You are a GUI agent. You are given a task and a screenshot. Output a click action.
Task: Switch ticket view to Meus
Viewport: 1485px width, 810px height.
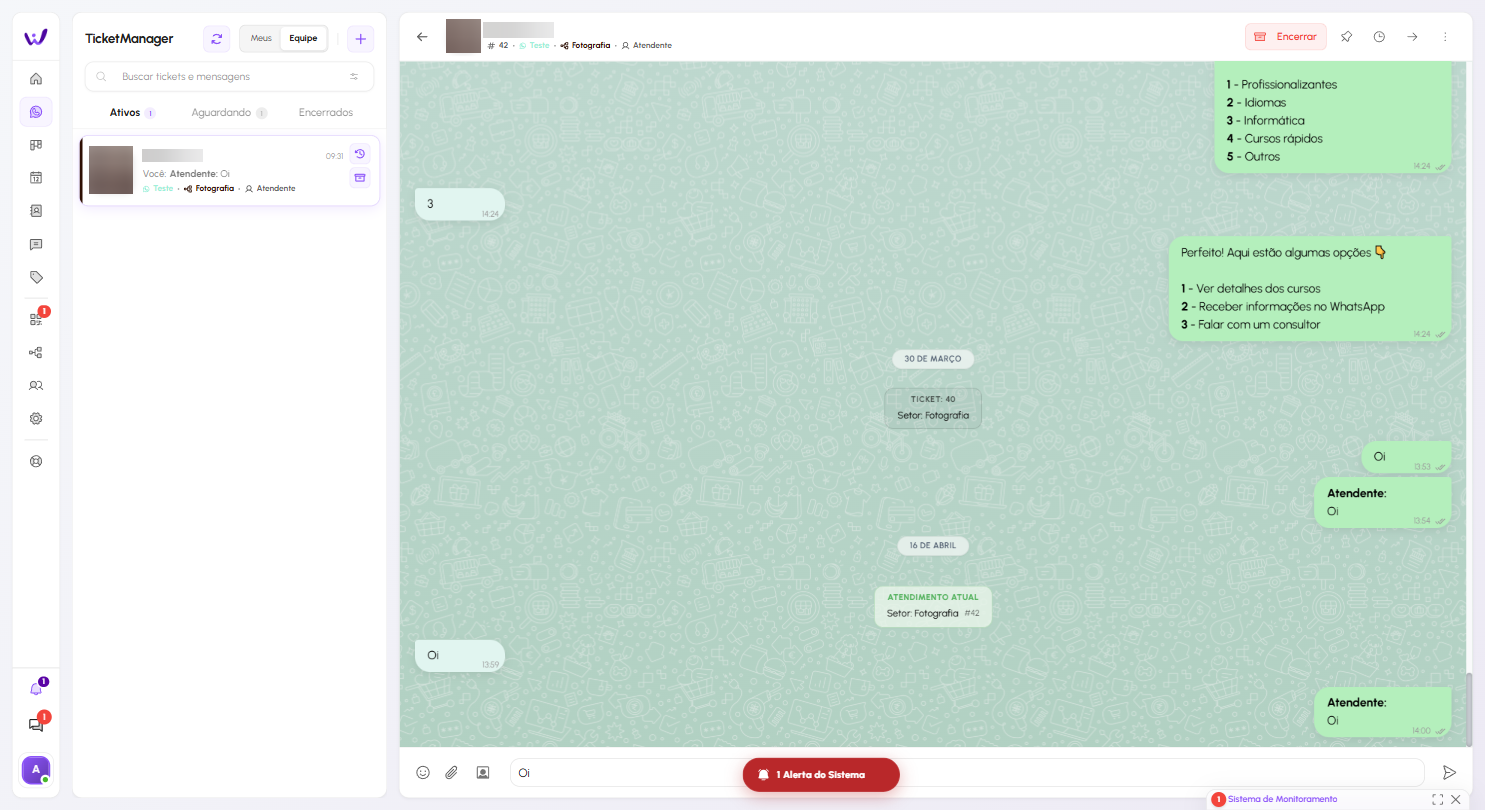[x=260, y=39]
